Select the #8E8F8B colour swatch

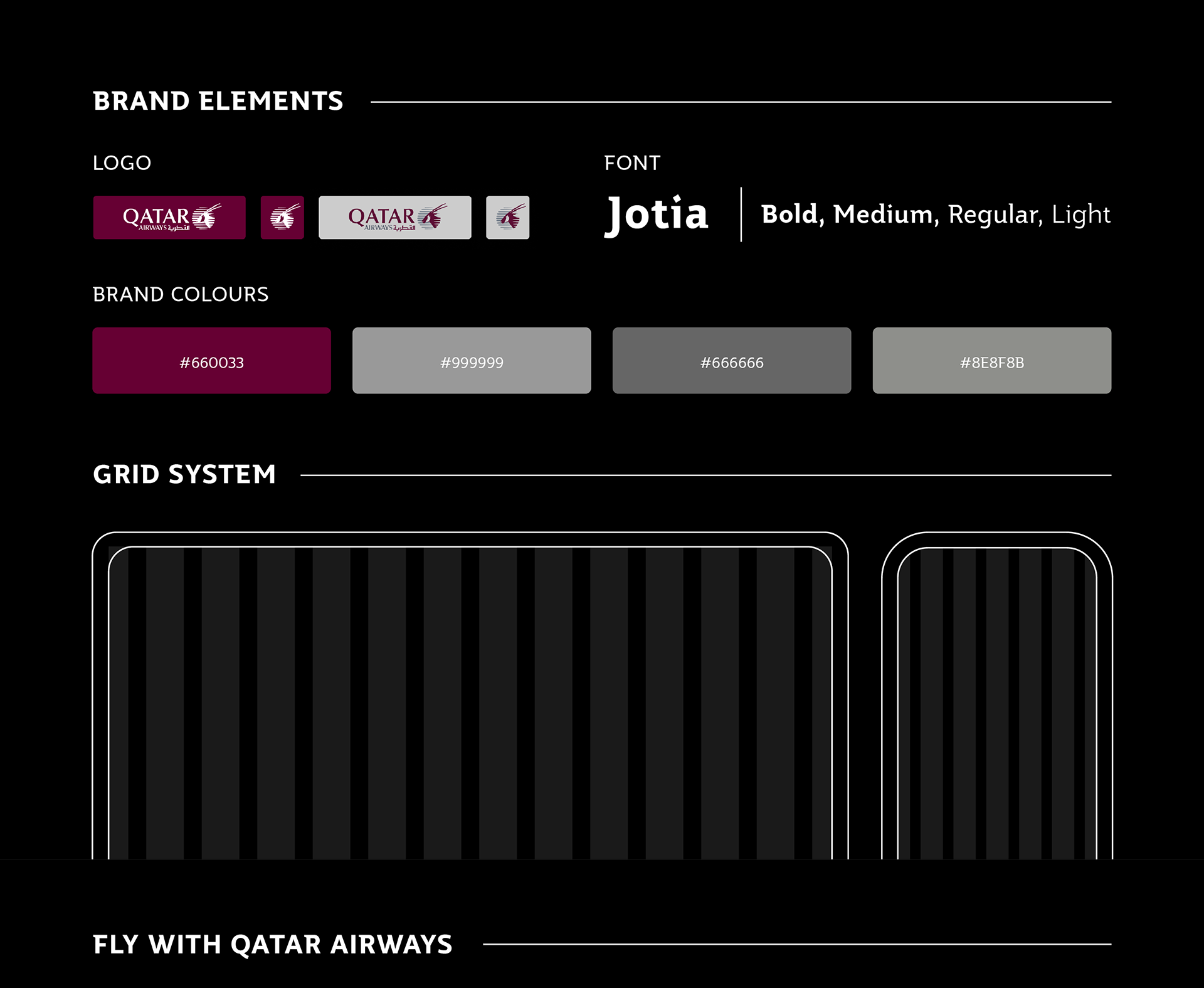[x=992, y=361]
